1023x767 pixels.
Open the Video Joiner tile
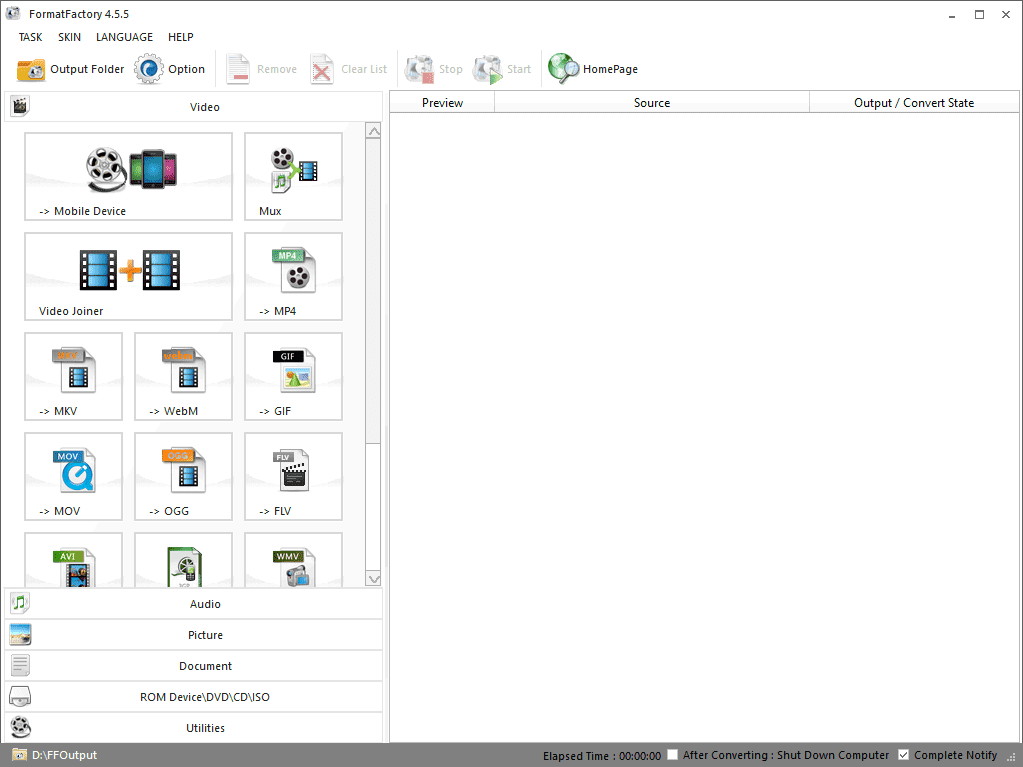pos(129,277)
